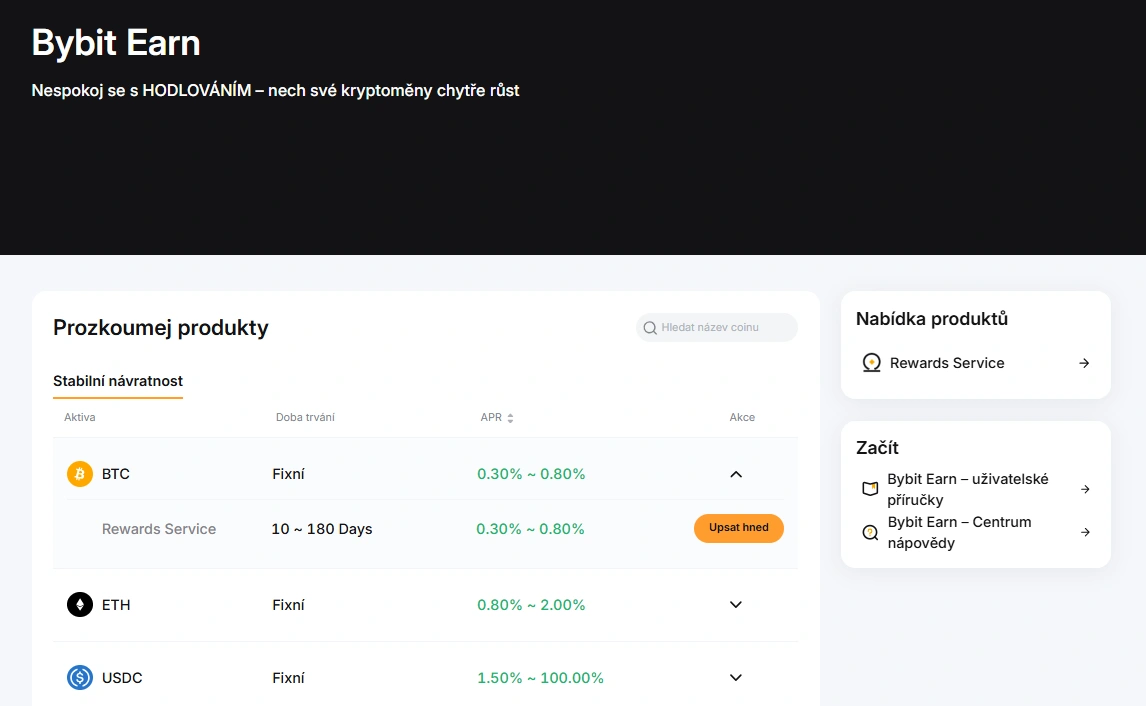Open Bybit Earn – Centrum nápovědy link
Screen dimensions: 1146x706
(958, 532)
